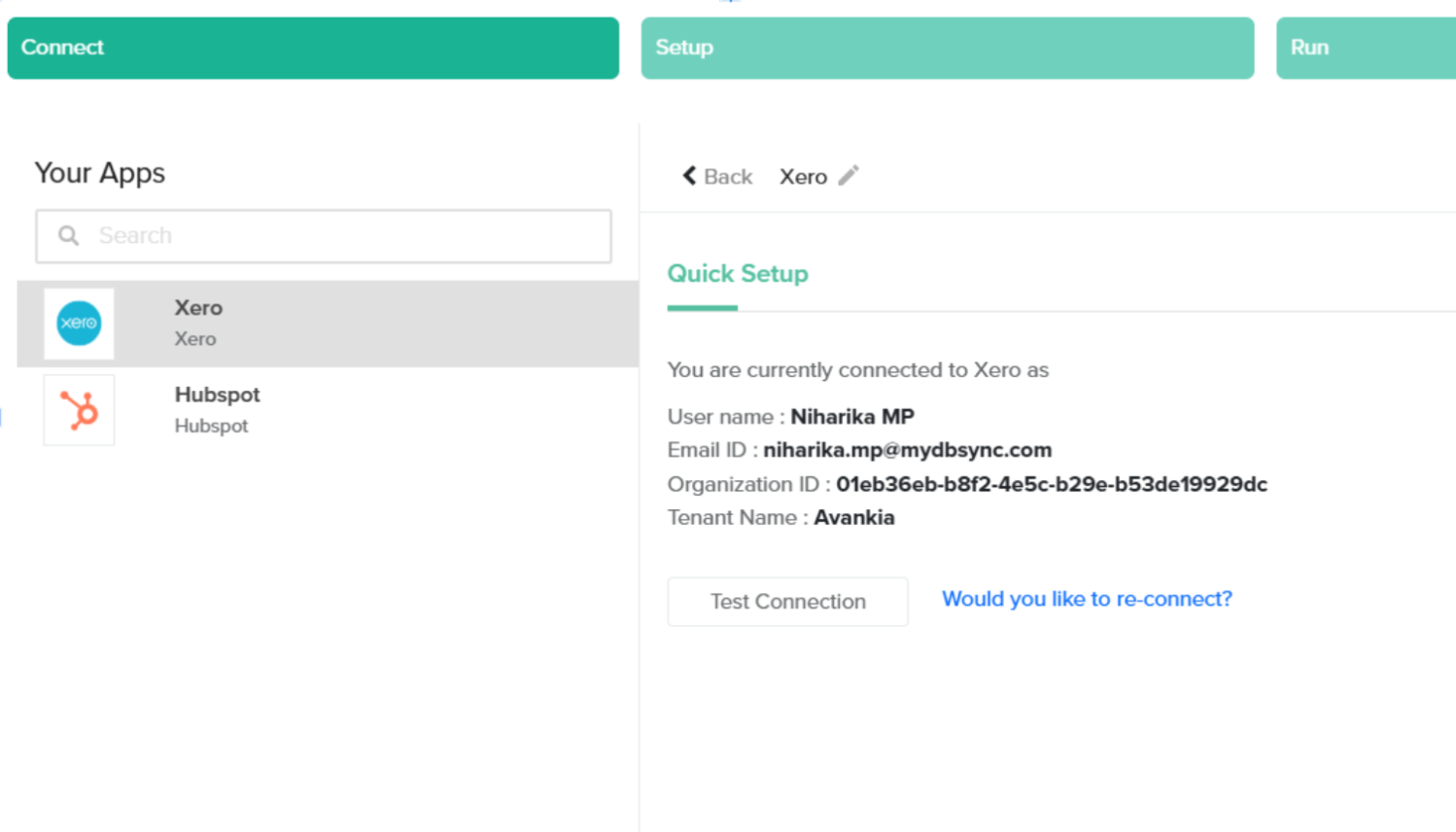Switch to the Setup step tab
1456x832 pixels.
(x=947, y=48)
